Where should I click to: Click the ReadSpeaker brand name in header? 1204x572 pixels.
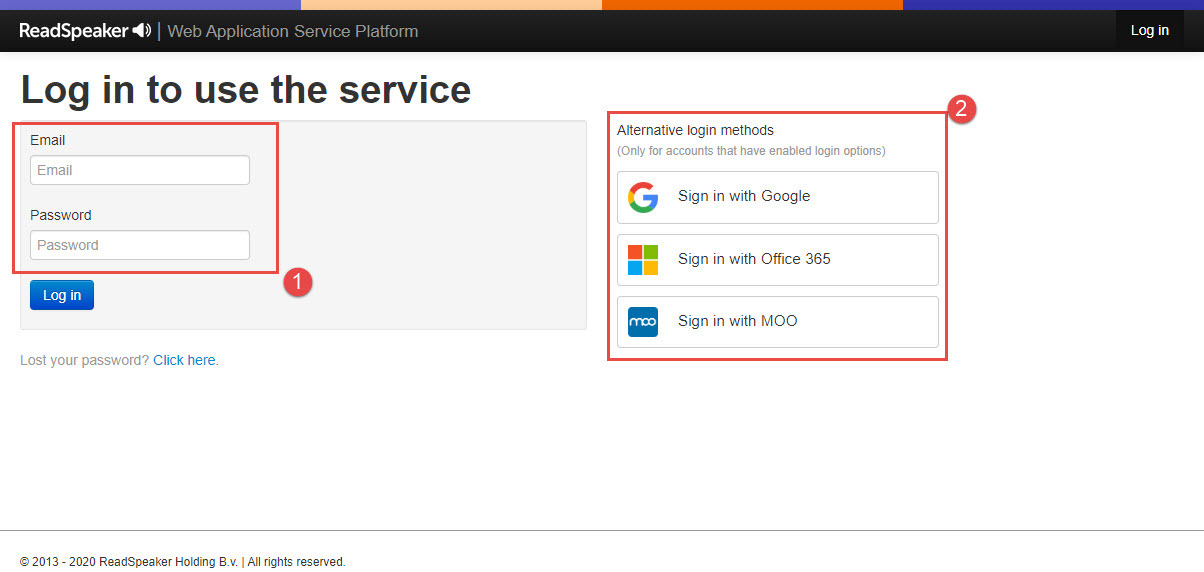(74, 31)
